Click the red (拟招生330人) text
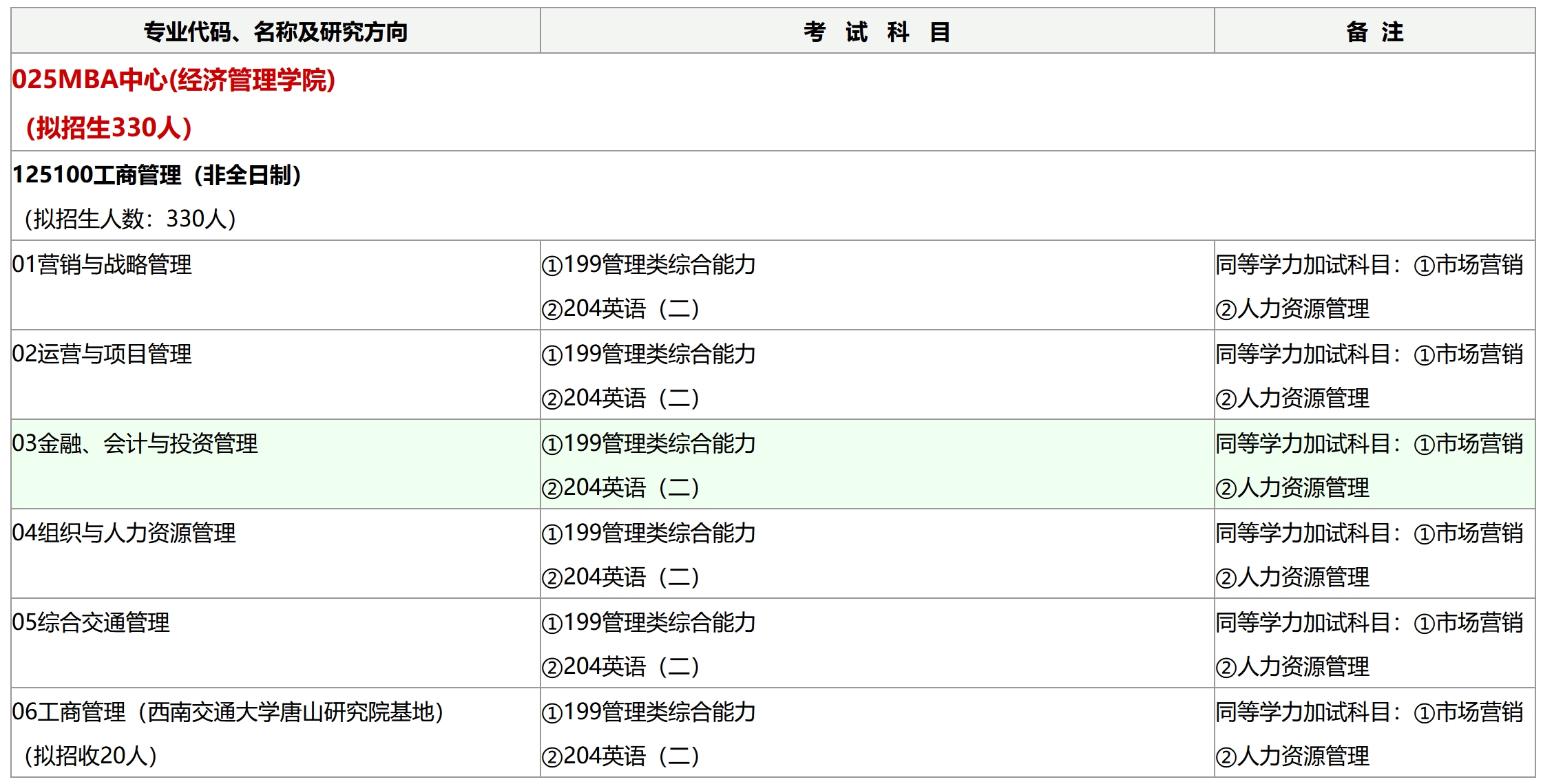Viewport: 1543px width, 784px height. click(x=109, y=128)
